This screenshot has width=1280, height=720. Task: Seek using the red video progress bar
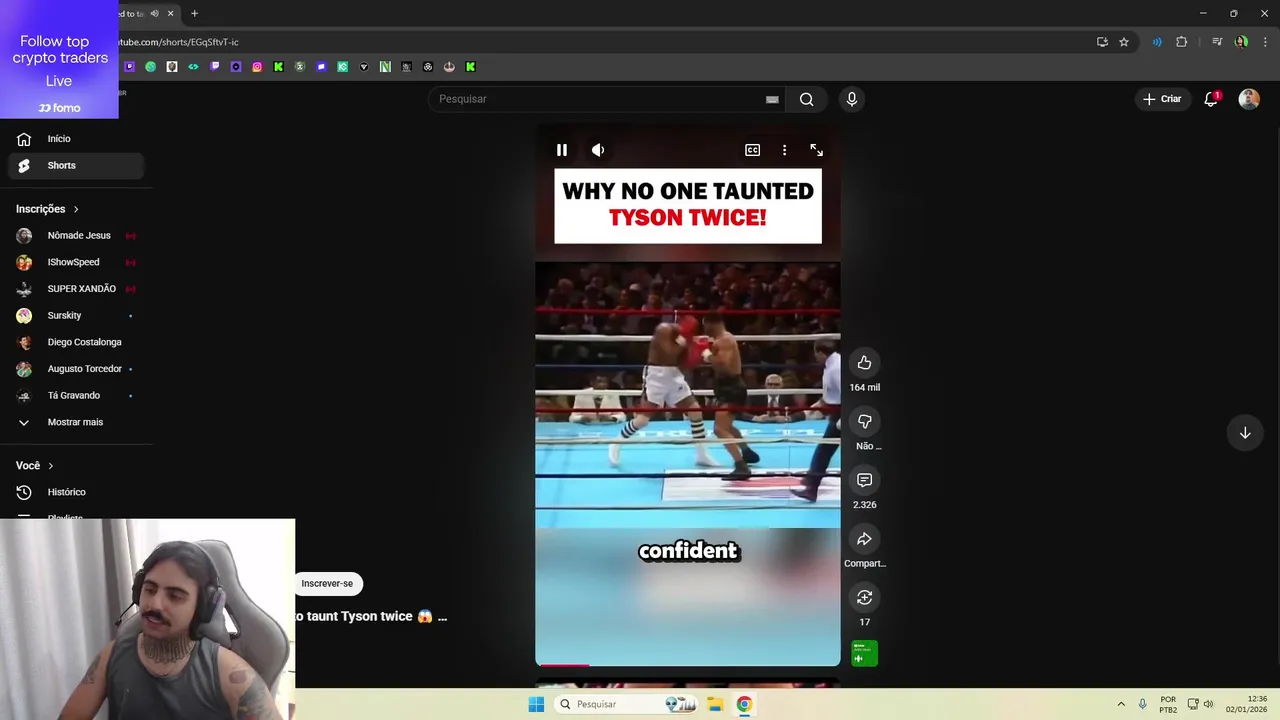[x=688, y=665]
